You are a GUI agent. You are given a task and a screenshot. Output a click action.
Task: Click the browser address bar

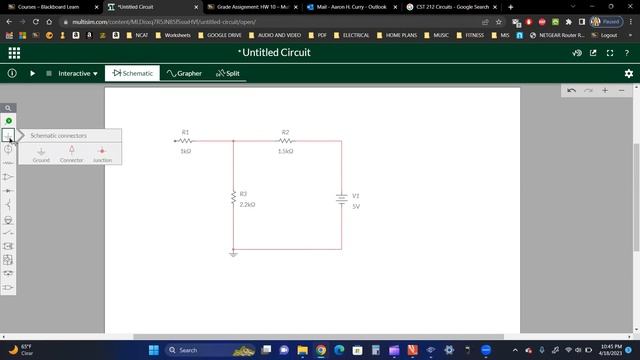click(269, 22)
